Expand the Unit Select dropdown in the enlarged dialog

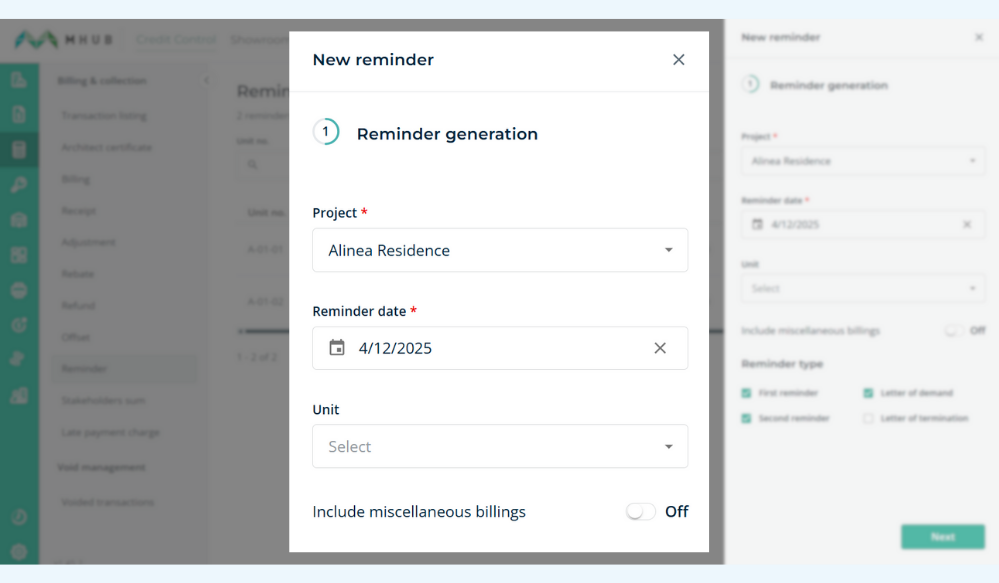tap(500, 446)
